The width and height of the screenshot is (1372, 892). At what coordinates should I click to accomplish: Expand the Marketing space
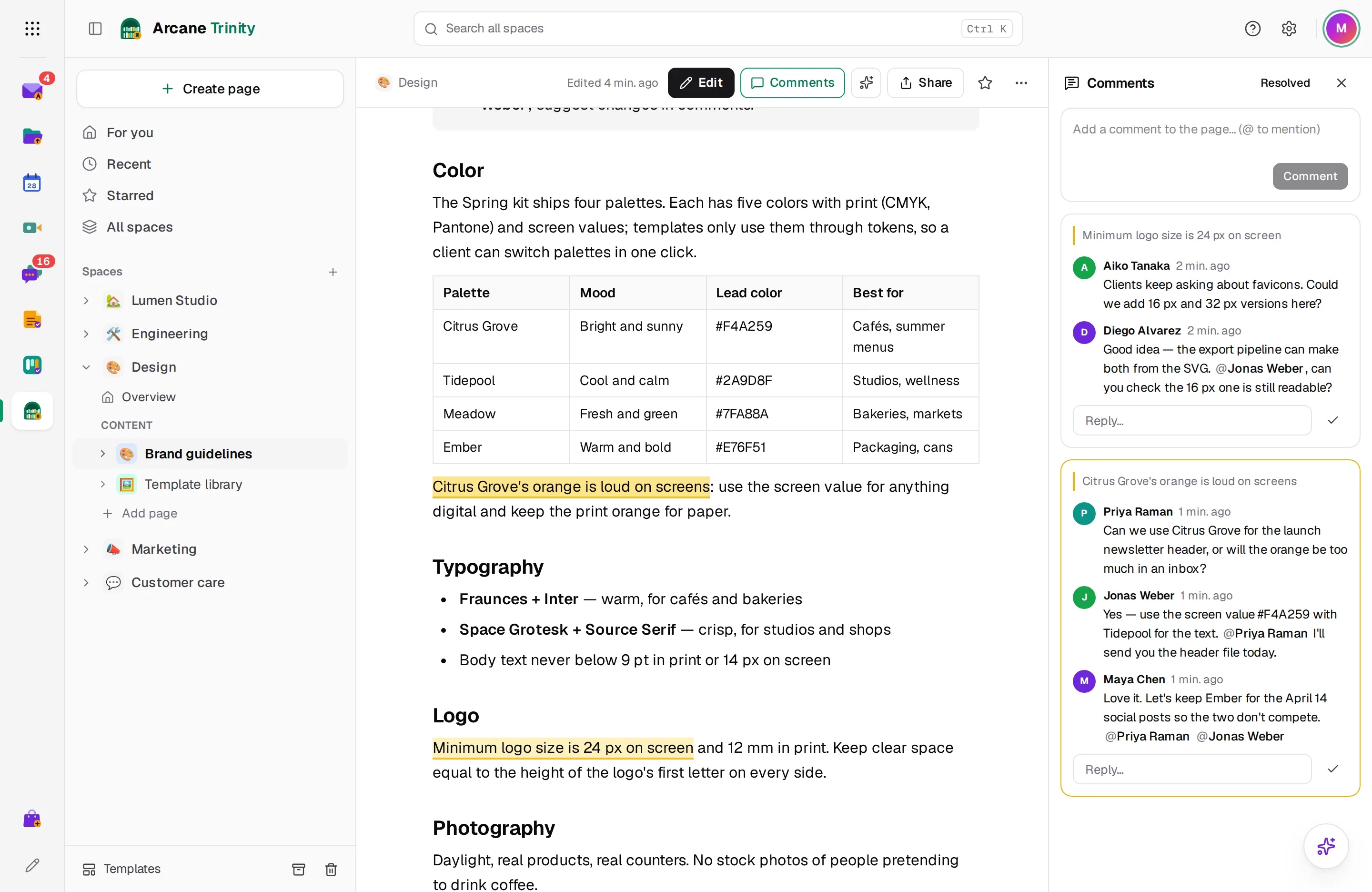coord(86,549)
